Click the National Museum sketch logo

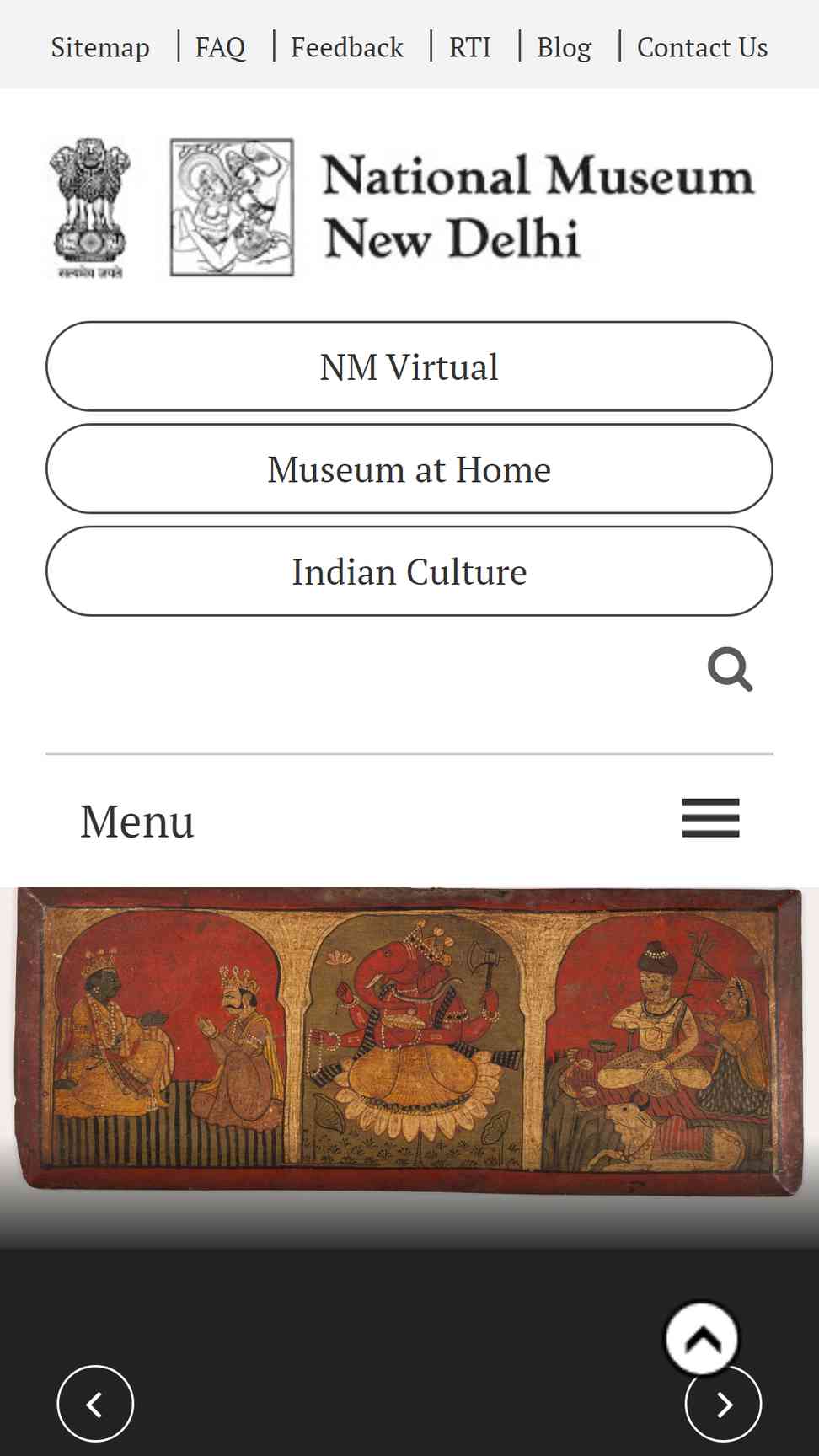point(232,207)
